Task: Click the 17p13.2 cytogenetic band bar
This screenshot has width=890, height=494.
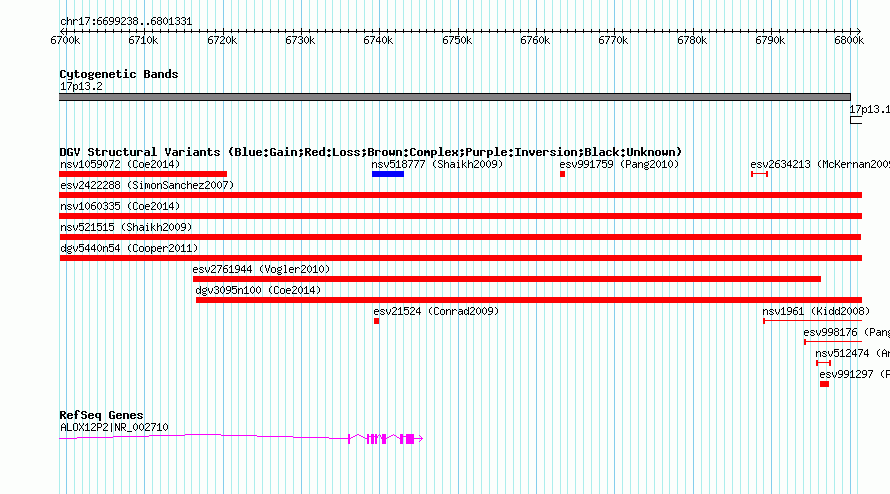Action: [x=455, y=97]
